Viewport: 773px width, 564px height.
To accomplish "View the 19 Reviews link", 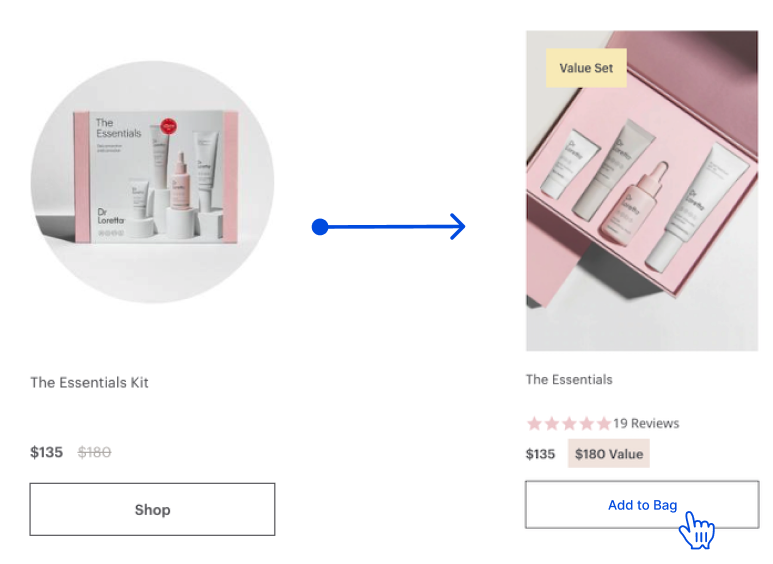I will [646, 423].
